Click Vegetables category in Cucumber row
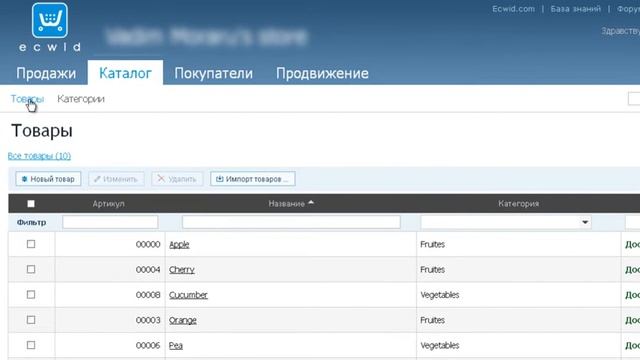 click(440, 295)
